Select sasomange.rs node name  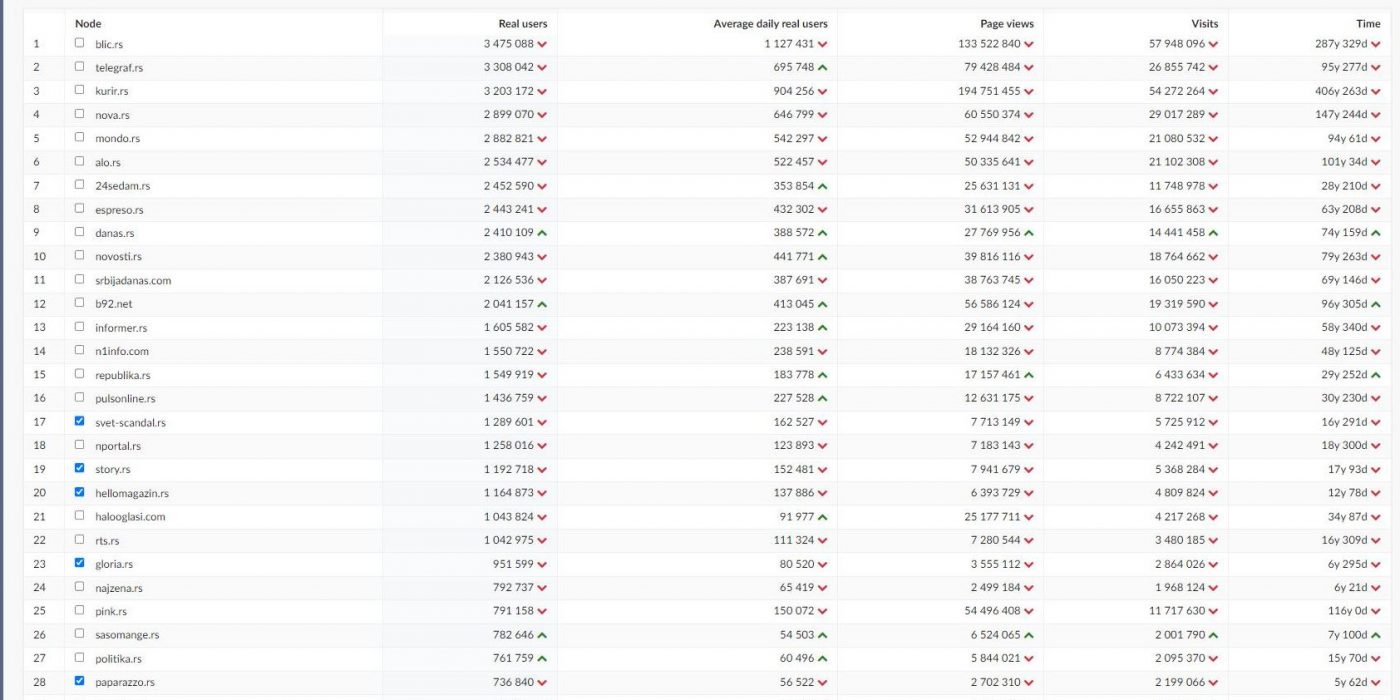[x=127, y=635]
